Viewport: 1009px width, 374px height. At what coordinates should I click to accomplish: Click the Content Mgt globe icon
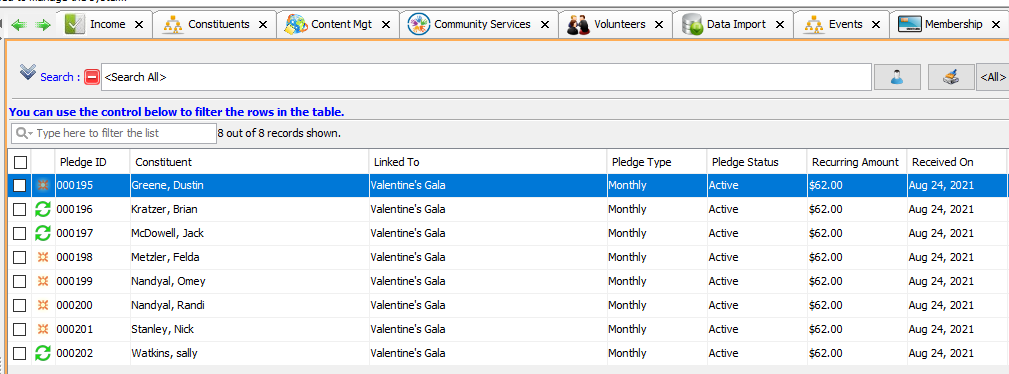(x=296, y=24)
